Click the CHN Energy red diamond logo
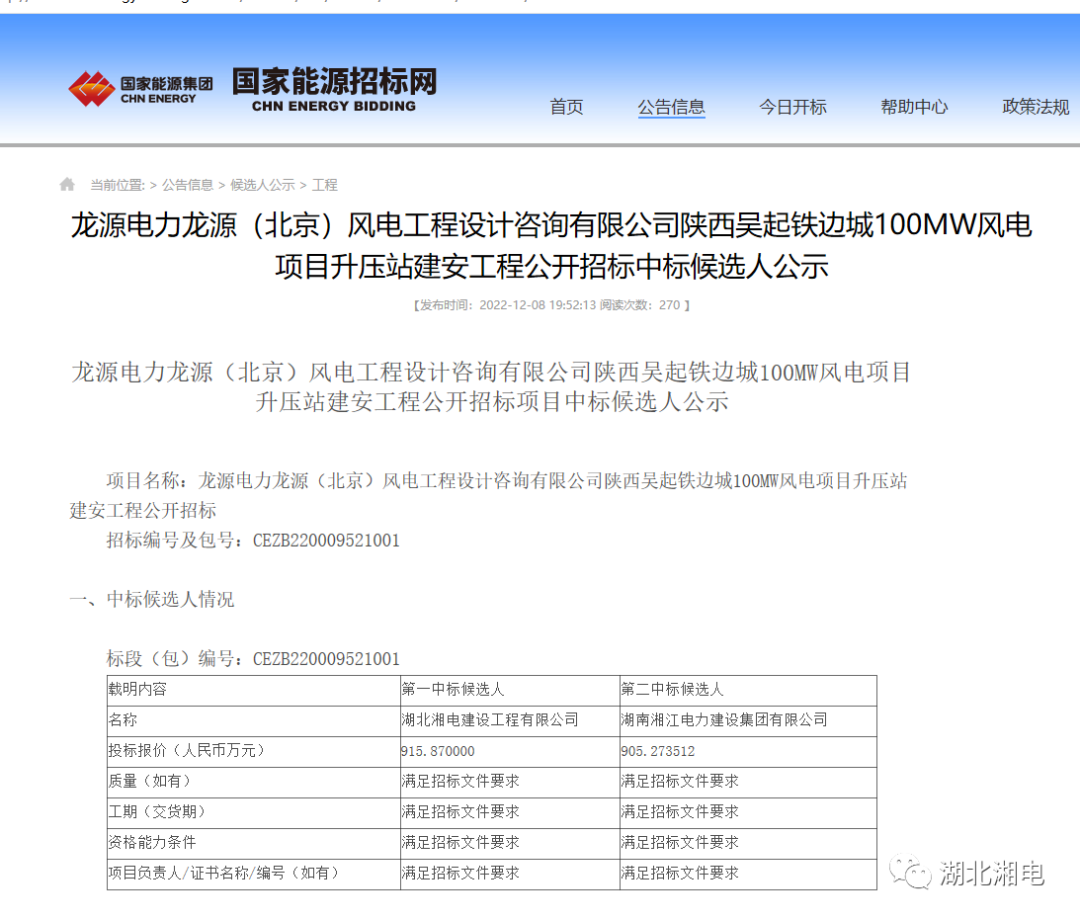Viewport: 1080px width, 921px height. point(91,89)
